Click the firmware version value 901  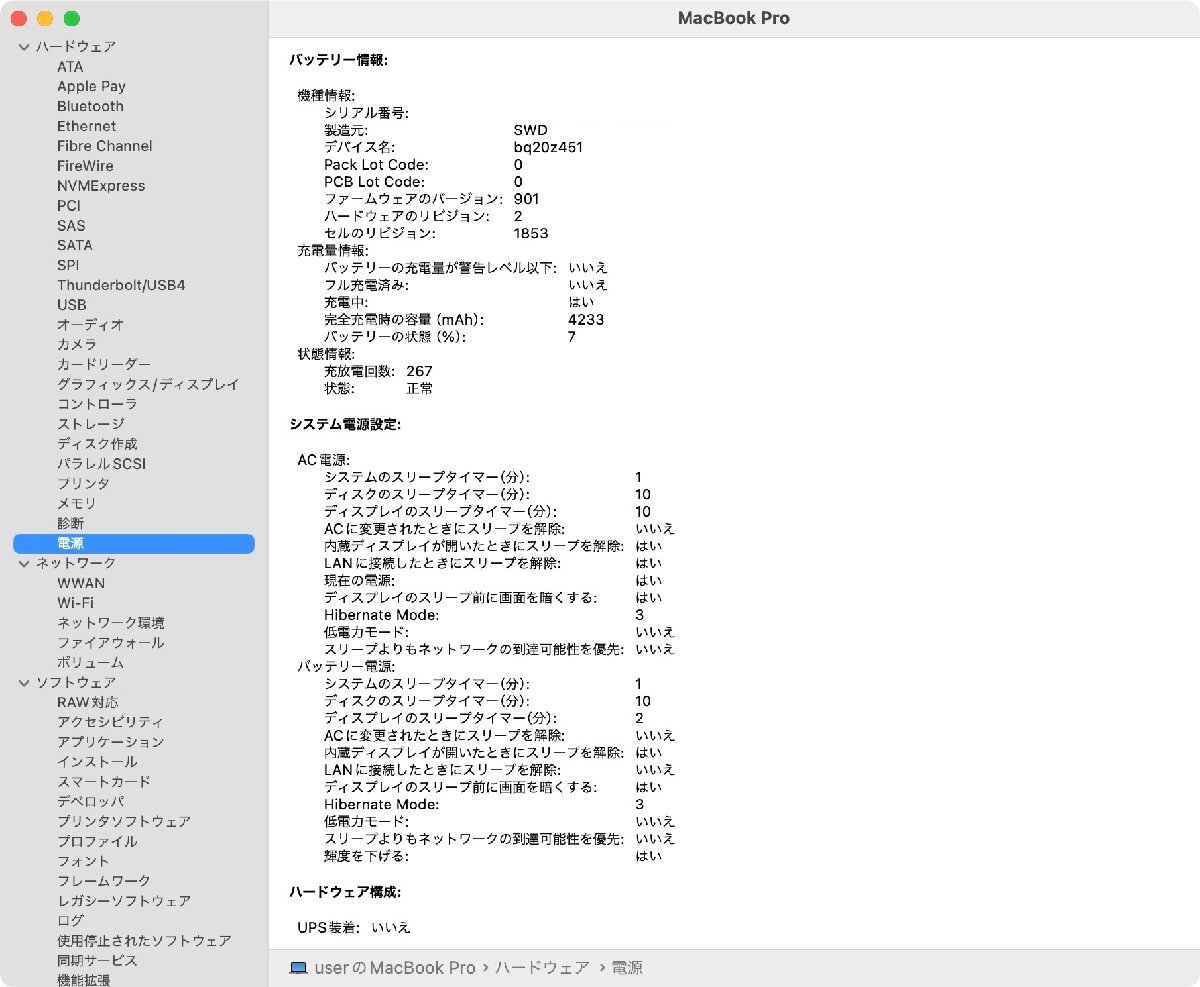coord(526,199)
